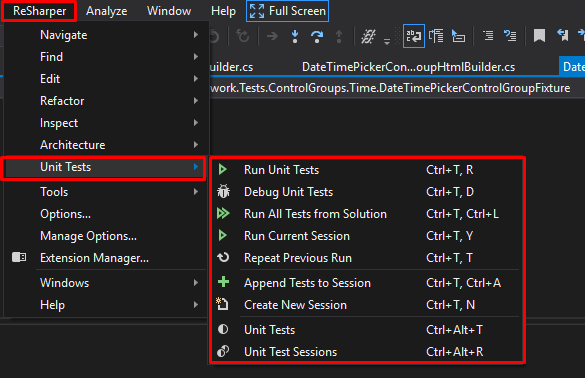585x378 pixels.
Task: Click the Create New Session document icon
Action: coord(222,304)
